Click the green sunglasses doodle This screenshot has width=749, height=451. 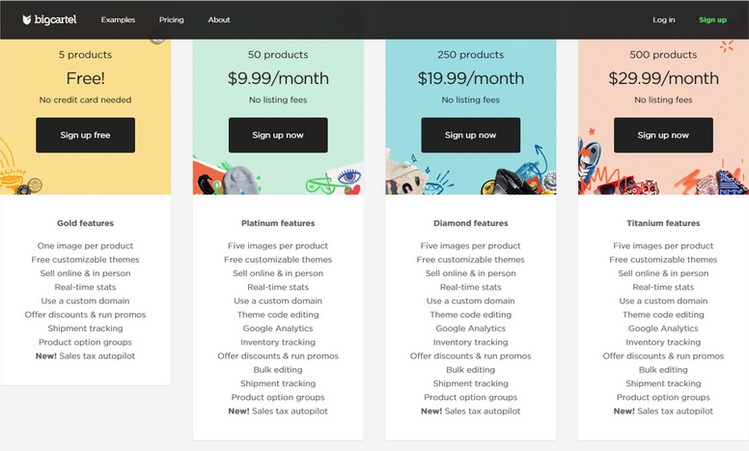tap(321, 185)
